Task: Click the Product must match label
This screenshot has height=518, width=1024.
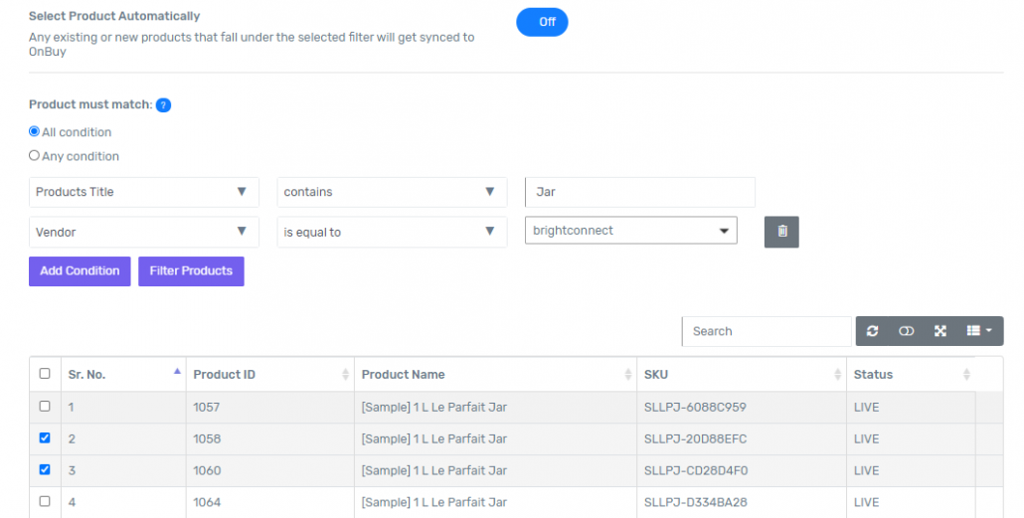Action: coord(90,105)
